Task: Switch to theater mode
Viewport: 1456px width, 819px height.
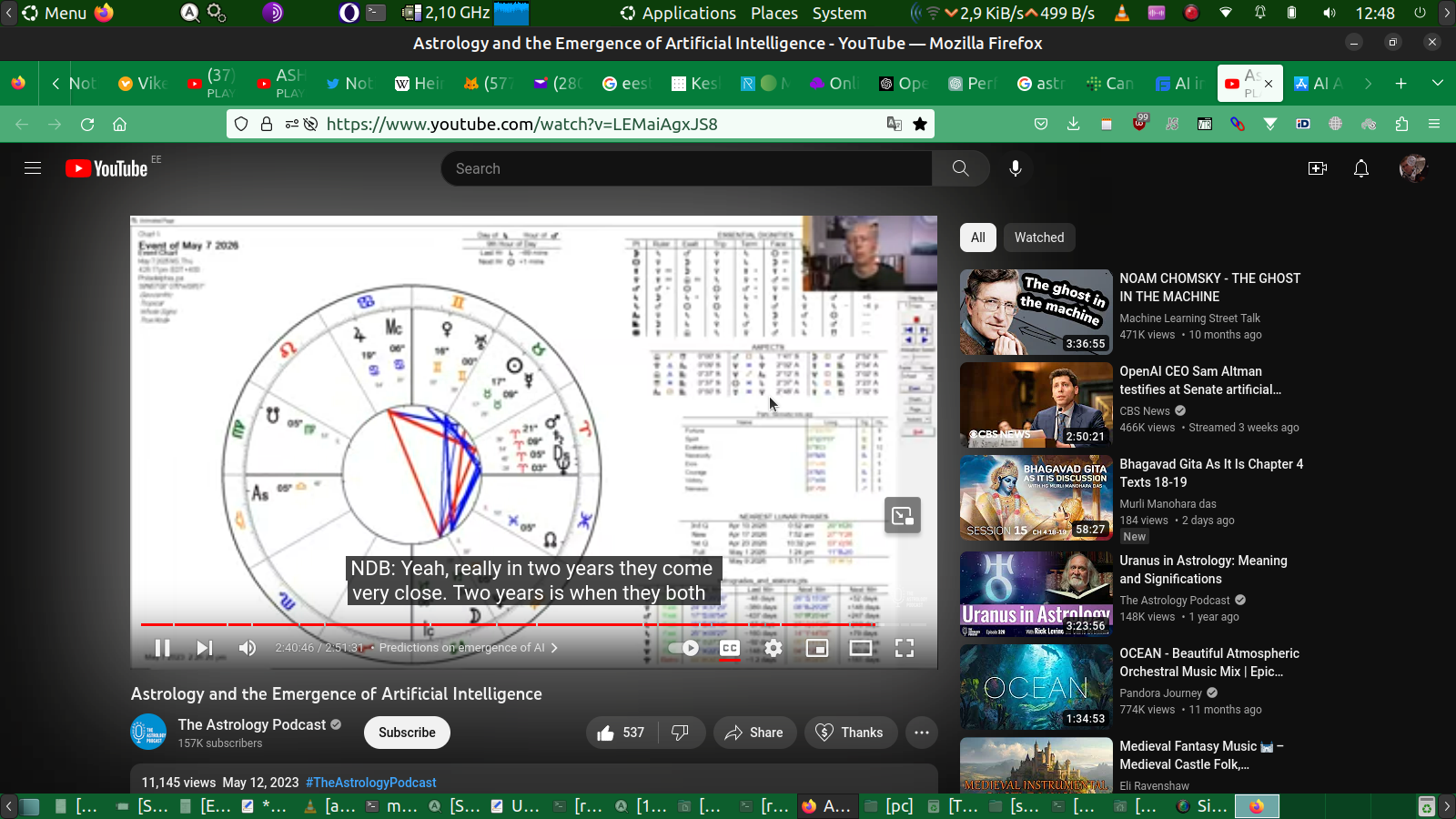Action: pyautogui.click(x=861, y=648)
